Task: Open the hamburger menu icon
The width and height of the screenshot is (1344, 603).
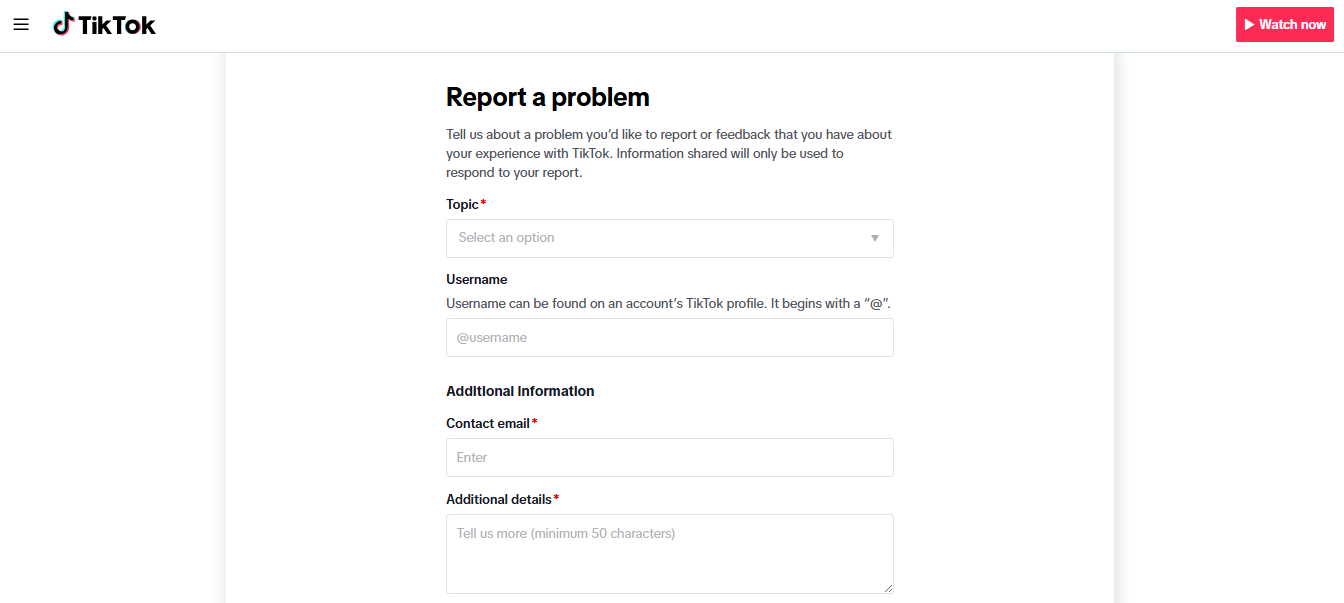Action: pyautogui.click(x=21, y=24)
